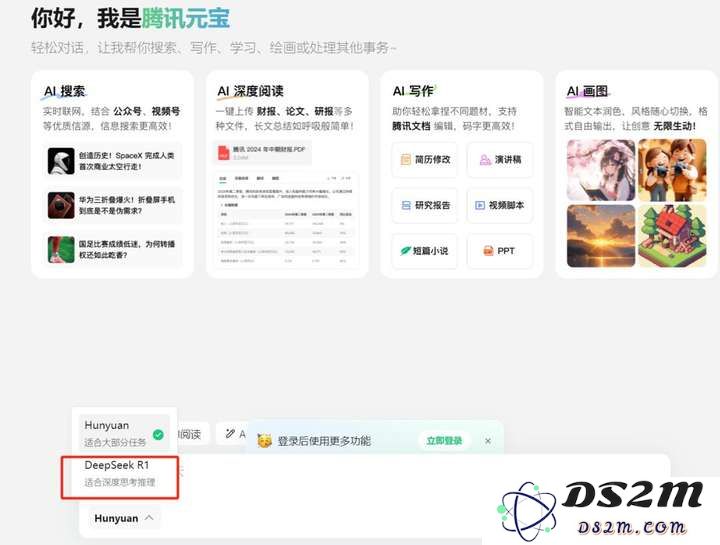
Task: Open the cartoon photographers couple image
Action: coord(672,170)
